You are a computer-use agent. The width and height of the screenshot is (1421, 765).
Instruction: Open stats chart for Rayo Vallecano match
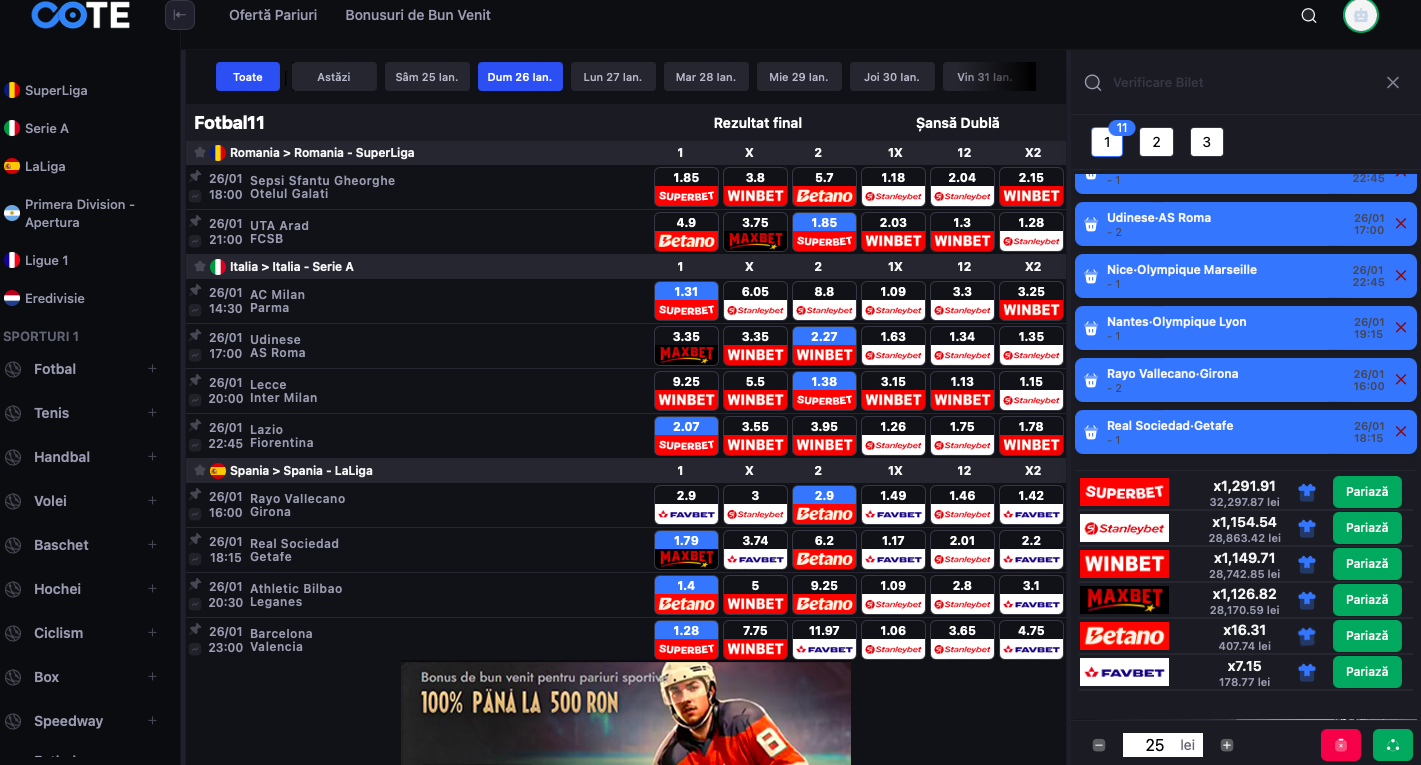coord(196,513)
